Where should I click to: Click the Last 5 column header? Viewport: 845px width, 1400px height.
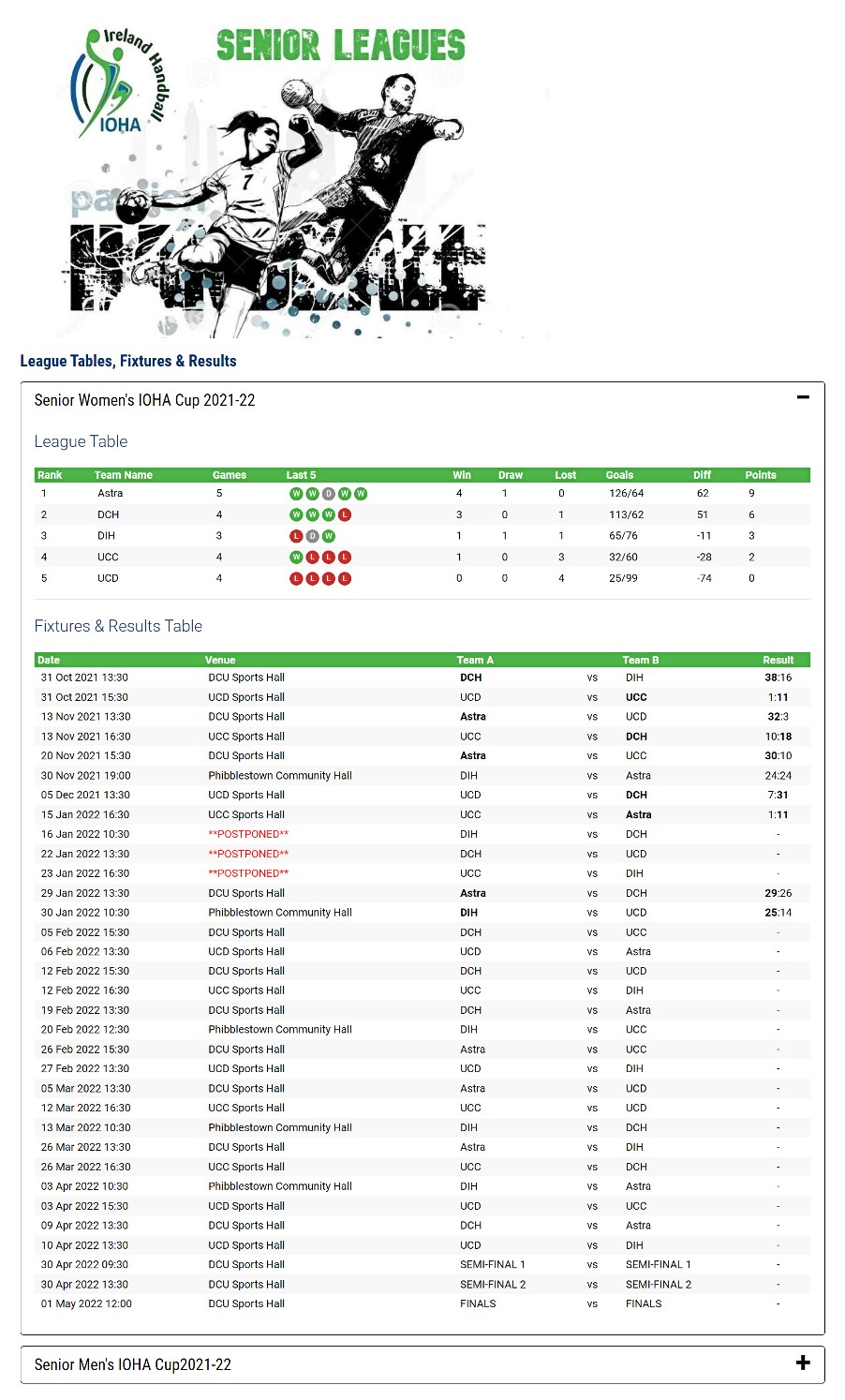pos(301,475)
